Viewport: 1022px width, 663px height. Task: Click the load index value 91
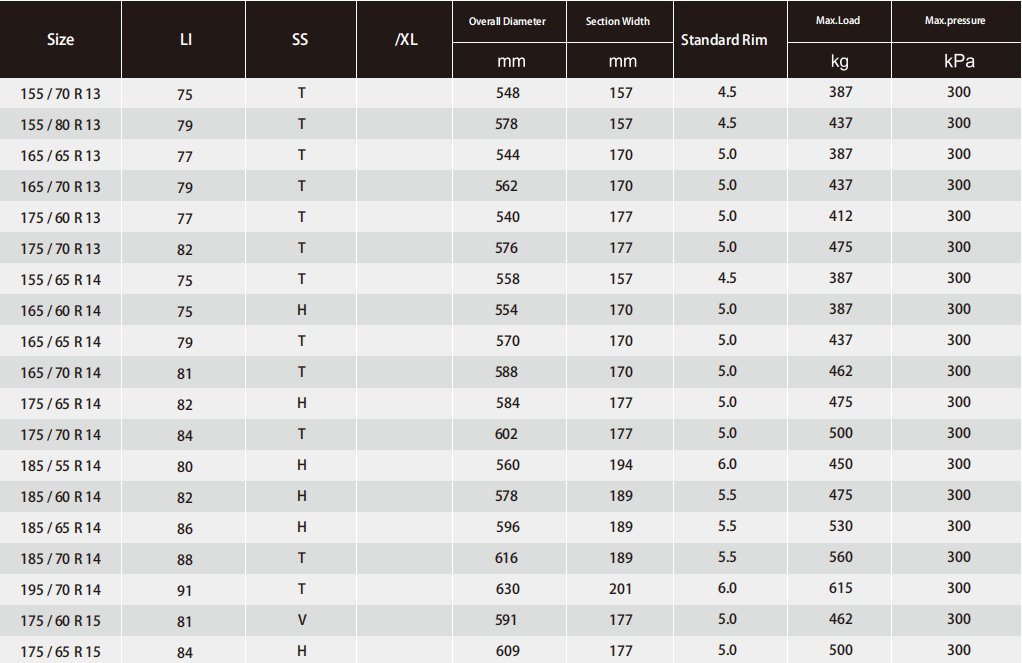point(185,590)
